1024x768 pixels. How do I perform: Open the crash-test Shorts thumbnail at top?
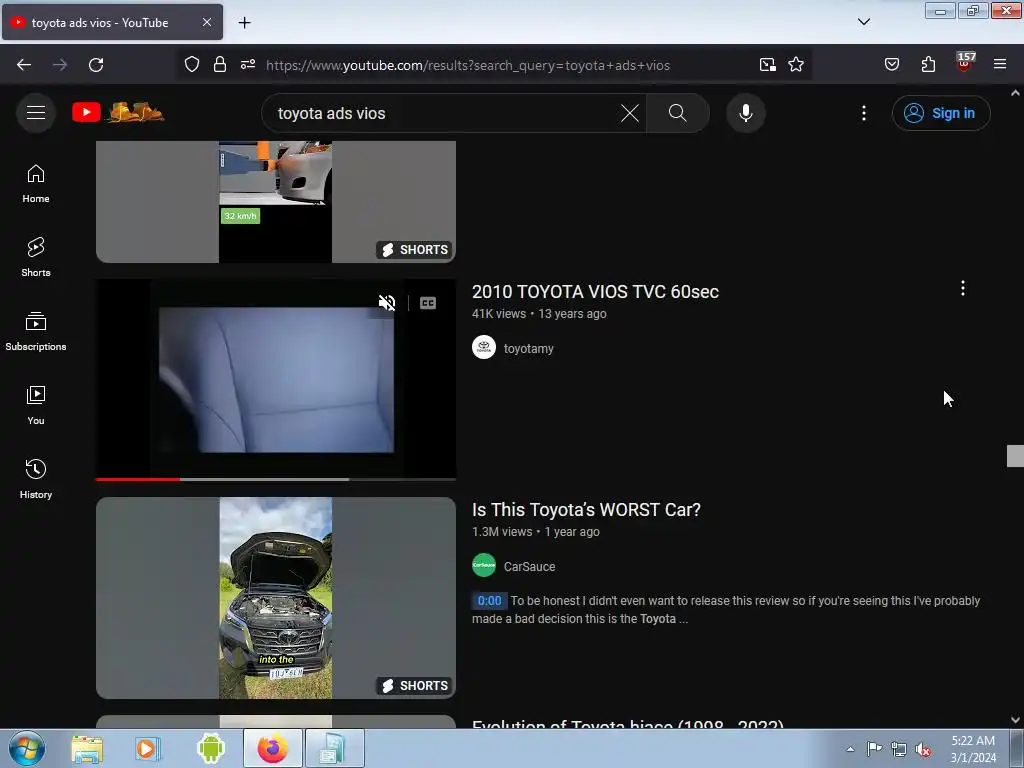pos(276,202)
